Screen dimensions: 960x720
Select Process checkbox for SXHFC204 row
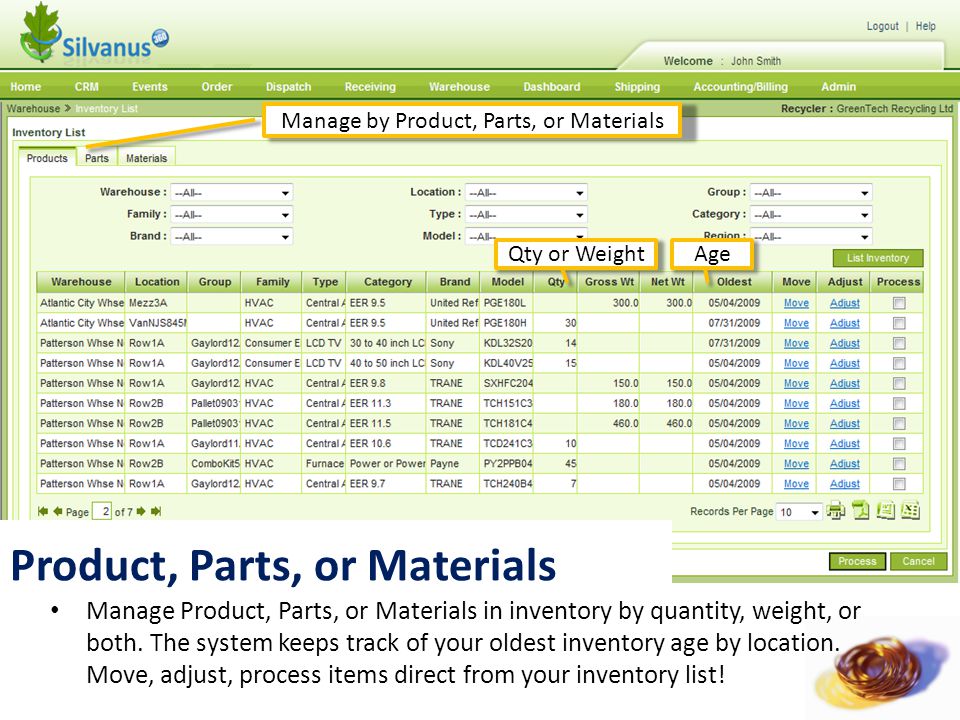tap(899, 383)
